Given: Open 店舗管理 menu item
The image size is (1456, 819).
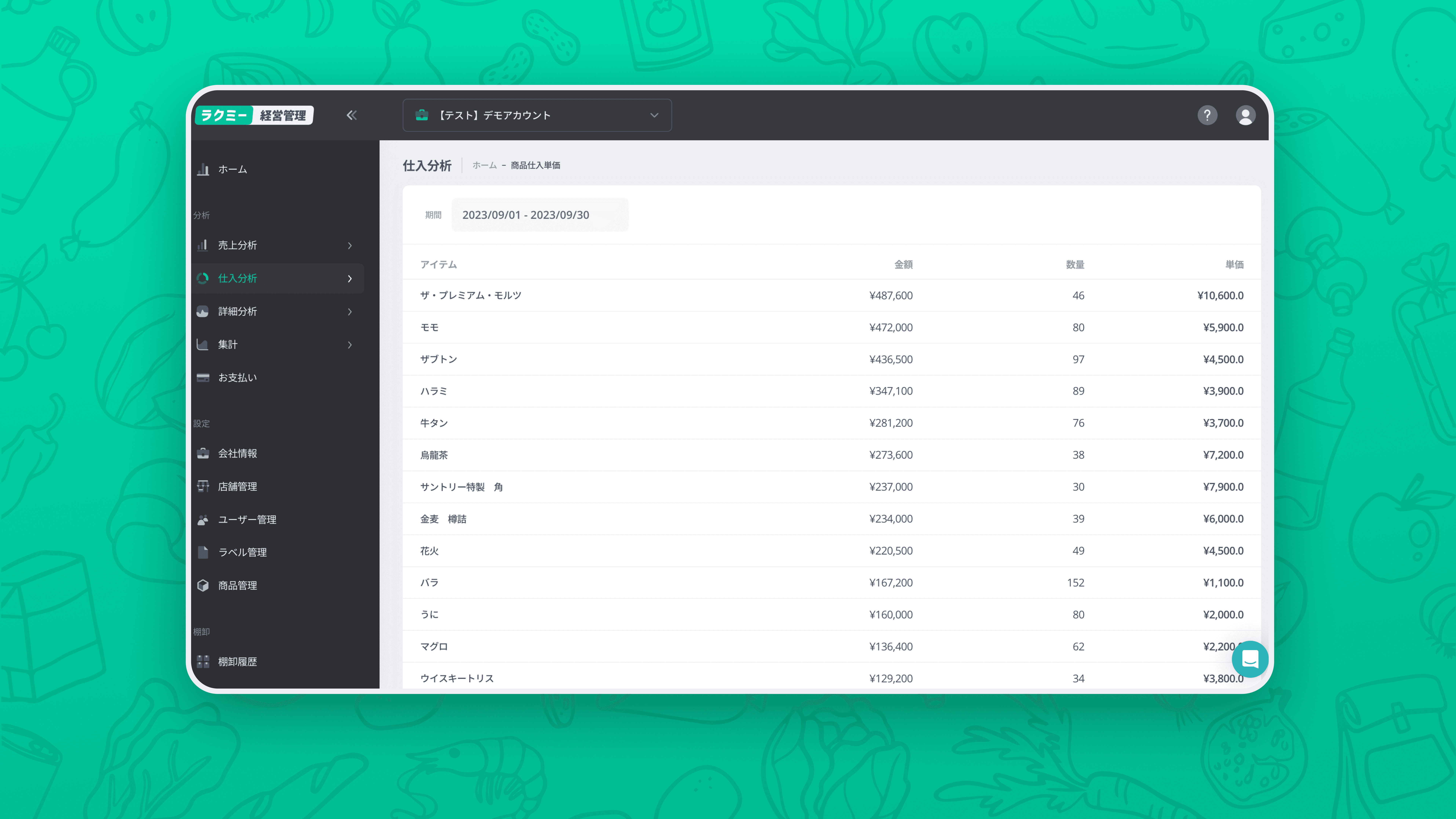Looking at the screenshot, I should pyautogui.click(x=237, y=487).
